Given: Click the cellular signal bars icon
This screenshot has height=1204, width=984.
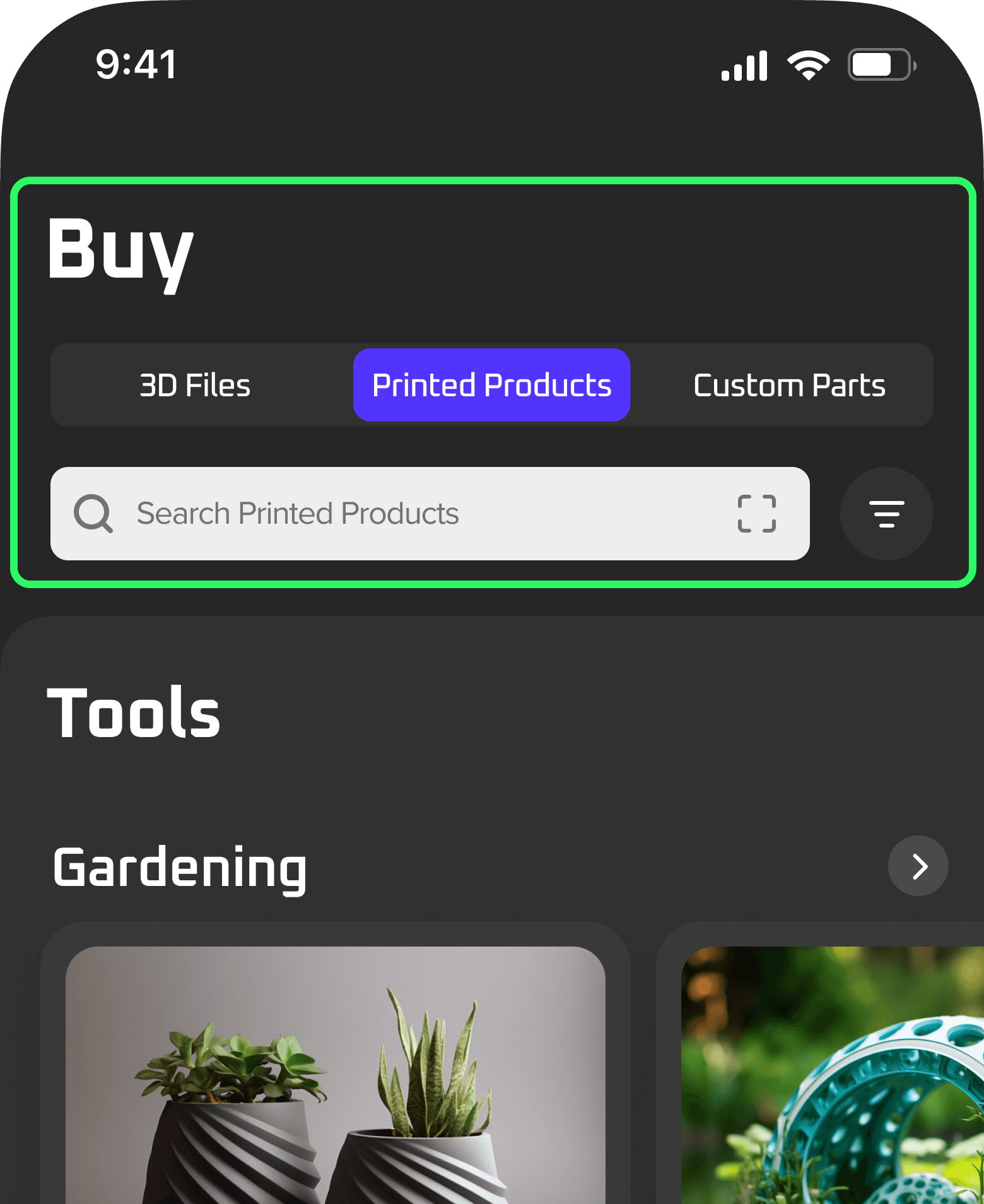Looking at the screenshot, I should [x=744, y=66].
